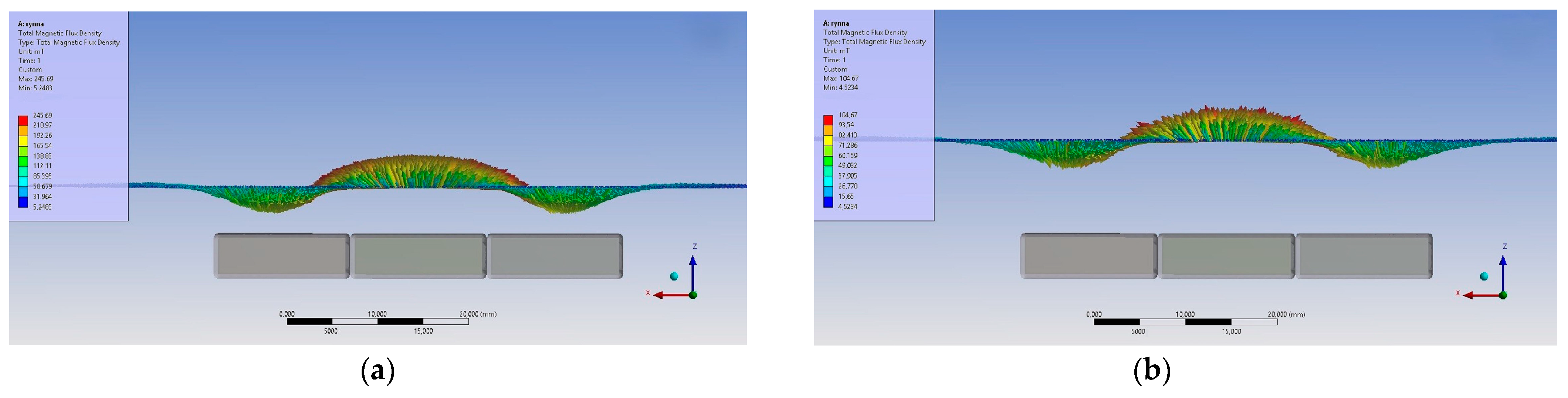Click the red X axis arrow in panel (b)
The height and width of the screenshot is (398, 1568).
(x=1481, y=295)
